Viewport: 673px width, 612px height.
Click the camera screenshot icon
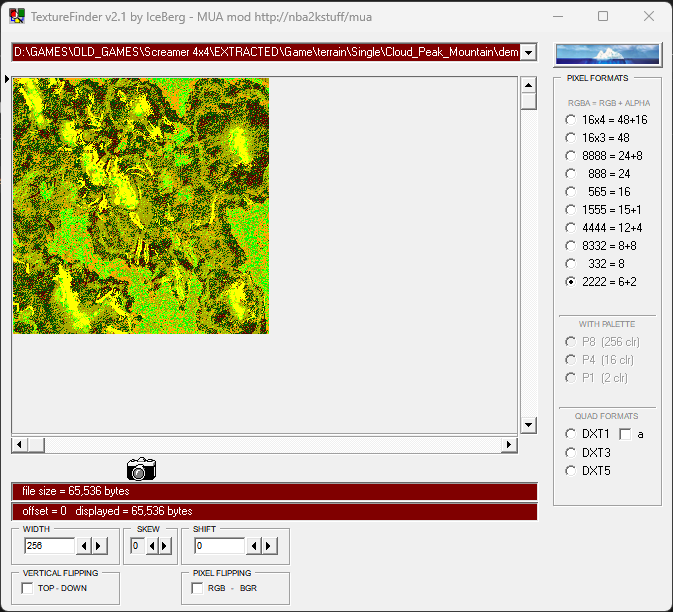click(x=141, y=469)
